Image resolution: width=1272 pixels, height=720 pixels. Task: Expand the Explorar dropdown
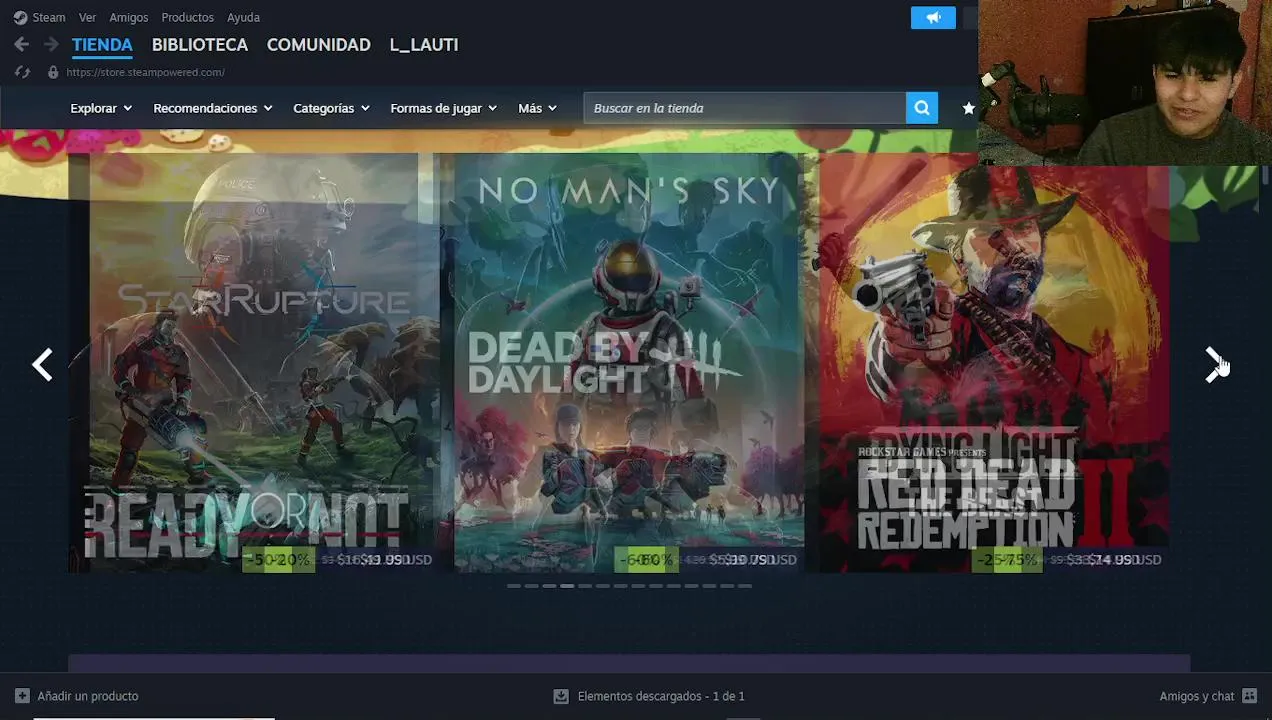click(x=101, y=108)
